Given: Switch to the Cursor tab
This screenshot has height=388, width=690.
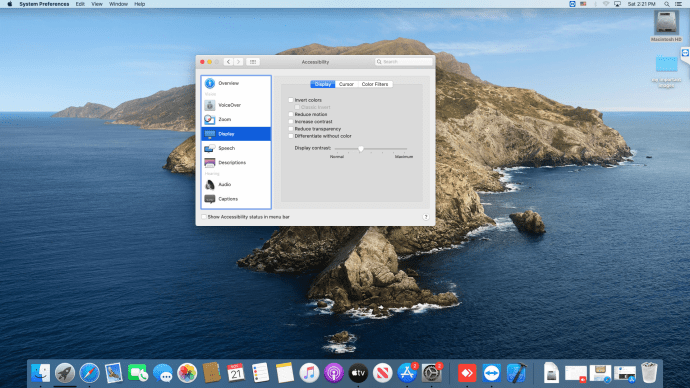Looking at the screenshot, I should [x=346, y=84].
